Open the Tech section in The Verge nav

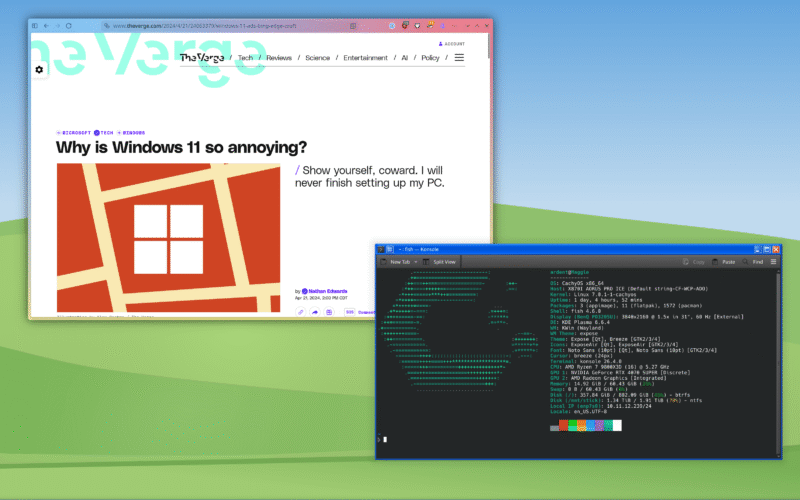click(x=245, y=58)
